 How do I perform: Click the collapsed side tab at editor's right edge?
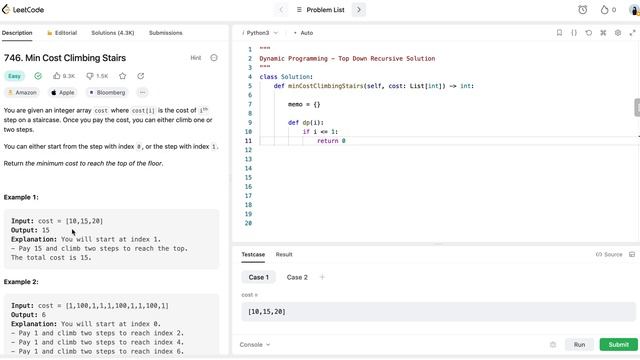pyautogui.click(x=637, y=108)
